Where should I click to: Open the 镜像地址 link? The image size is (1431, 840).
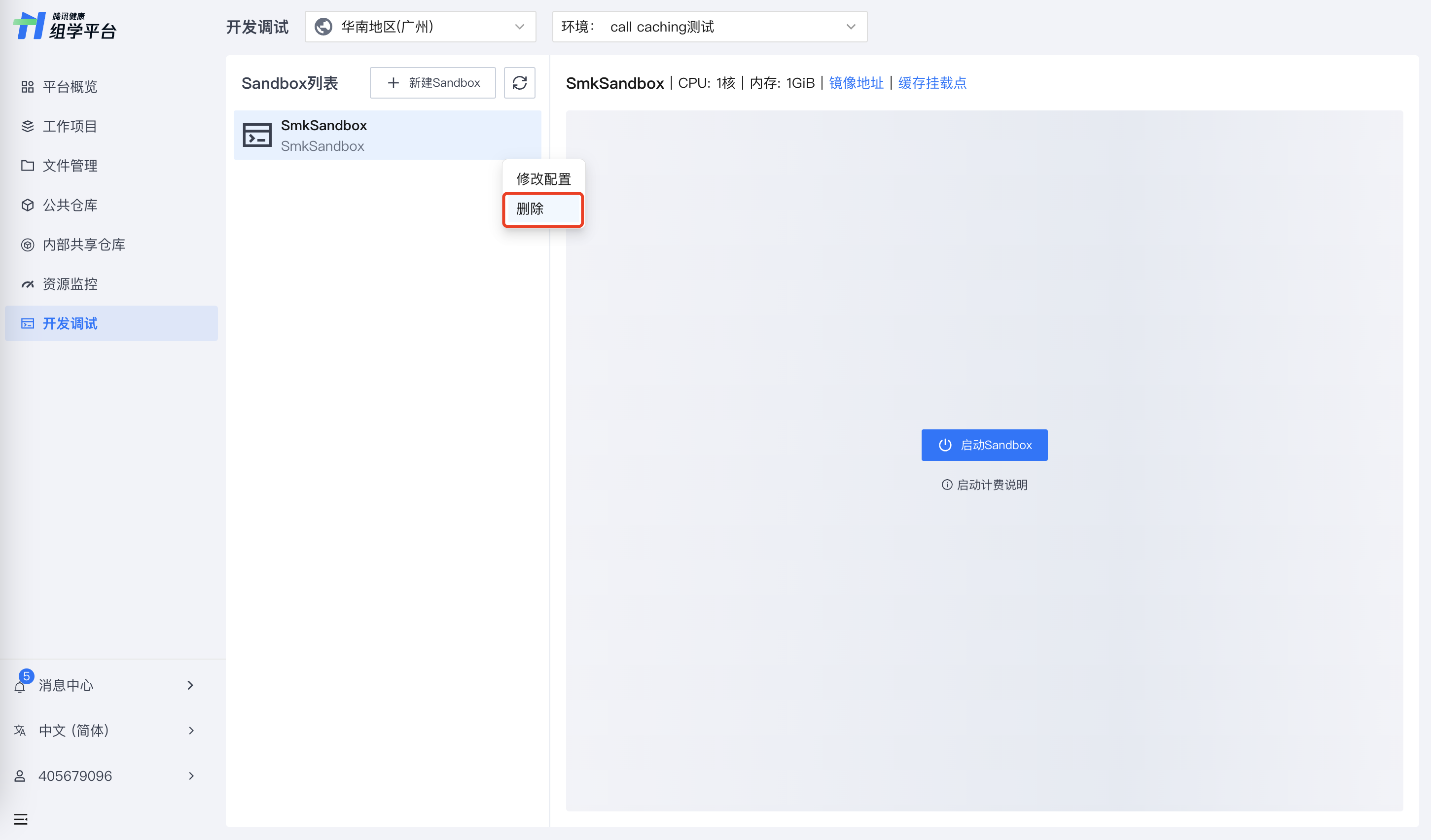point(856,83)
